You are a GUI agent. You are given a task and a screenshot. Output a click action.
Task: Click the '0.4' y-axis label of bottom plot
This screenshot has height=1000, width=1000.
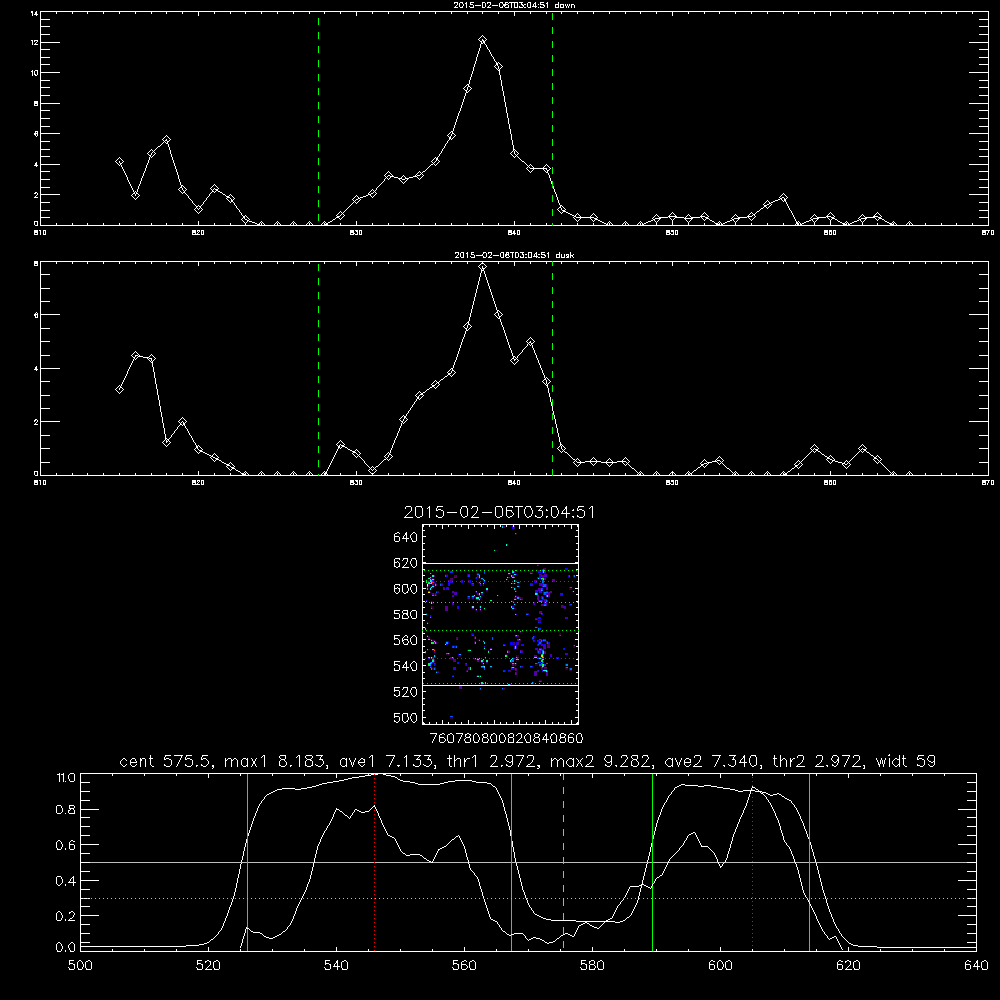pyautogui.click(x=66, y=881)
